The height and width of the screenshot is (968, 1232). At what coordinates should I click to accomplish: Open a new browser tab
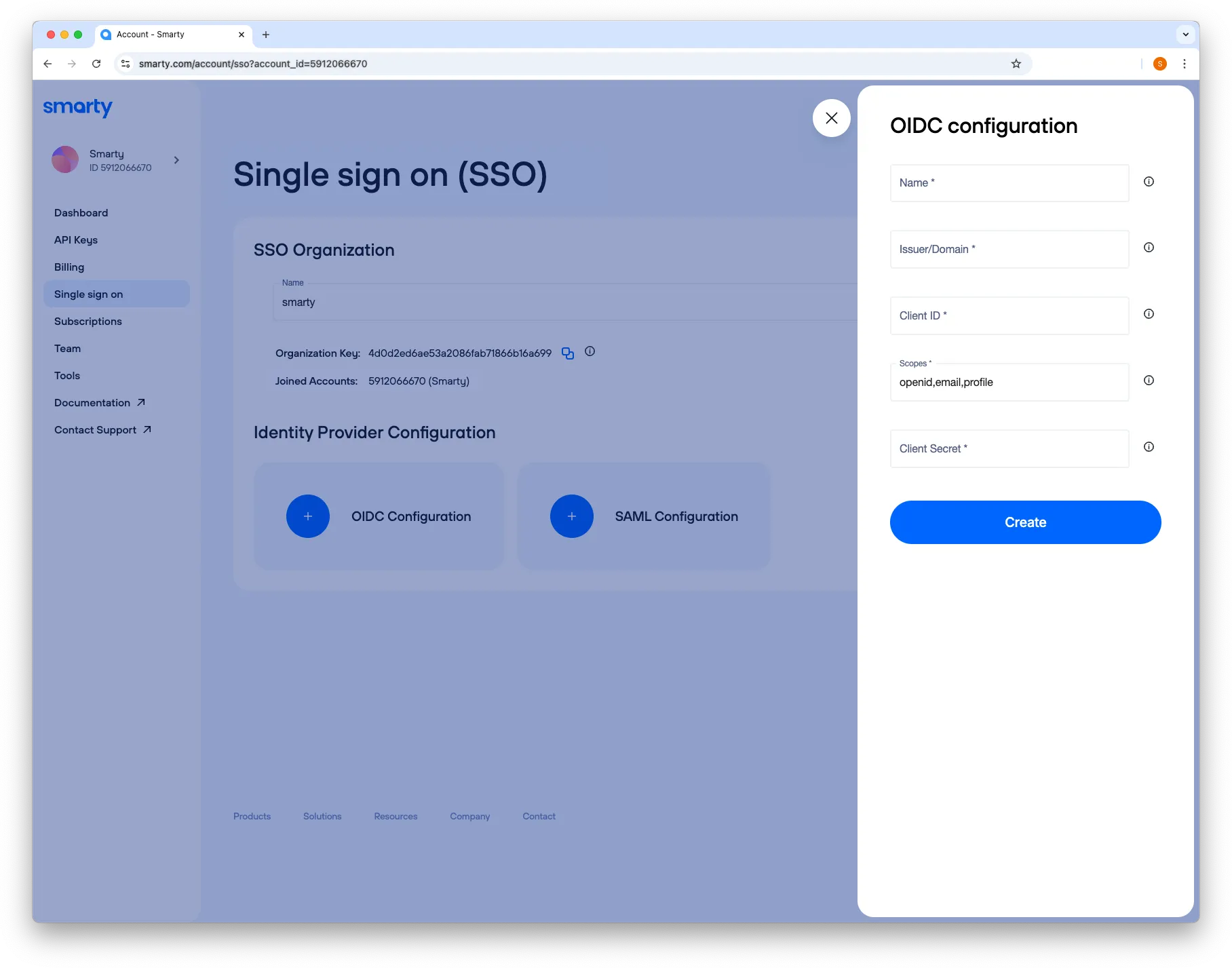tap(266, 35)
